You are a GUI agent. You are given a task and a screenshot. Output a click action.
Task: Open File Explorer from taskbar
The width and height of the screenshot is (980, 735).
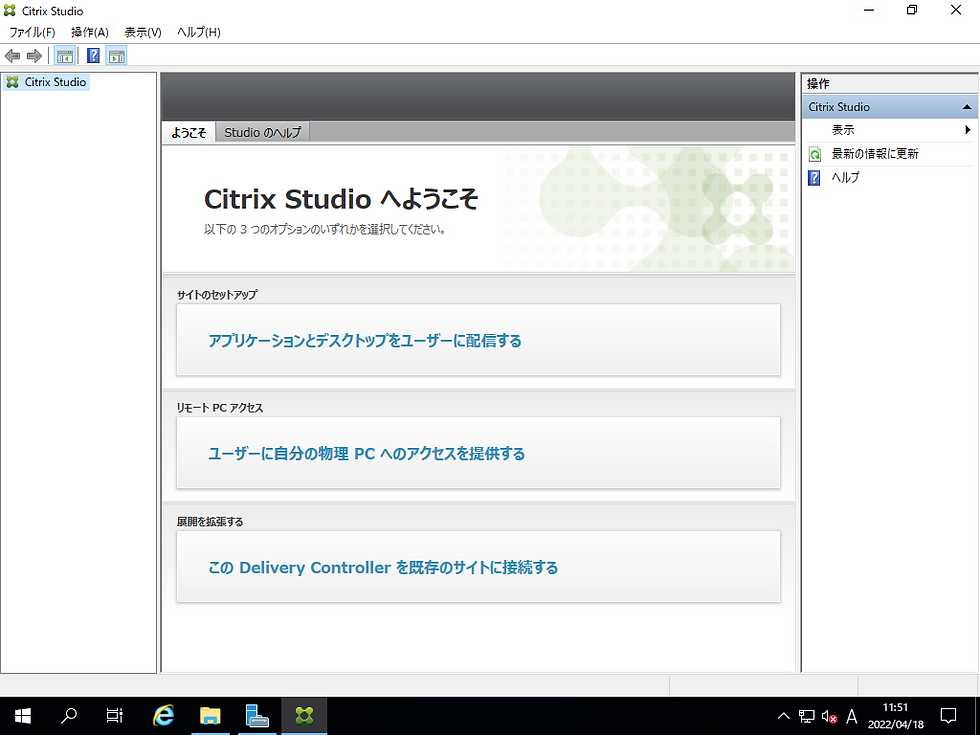point(210,716)
